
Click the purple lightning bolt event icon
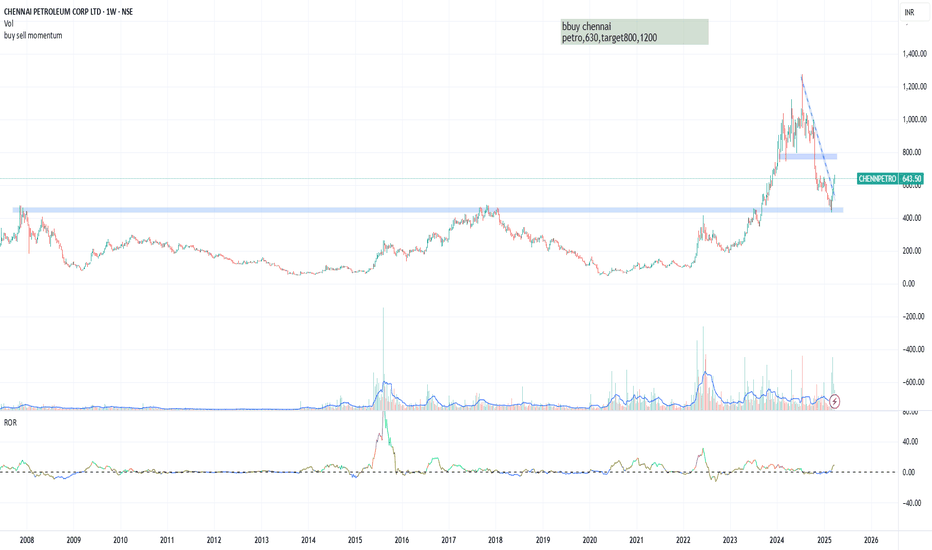pos(835,401)
